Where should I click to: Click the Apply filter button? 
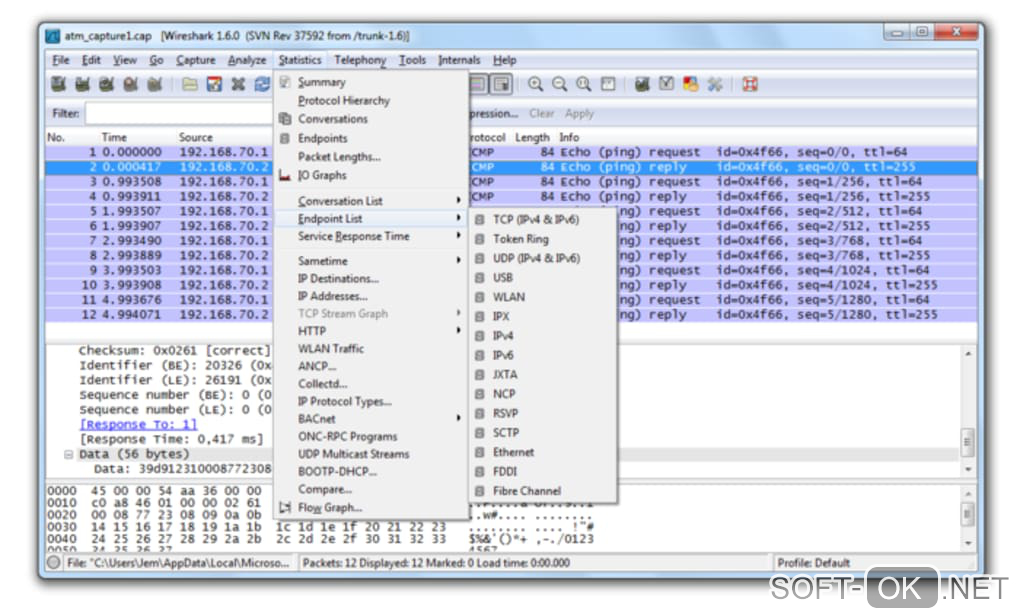[579, 113]
